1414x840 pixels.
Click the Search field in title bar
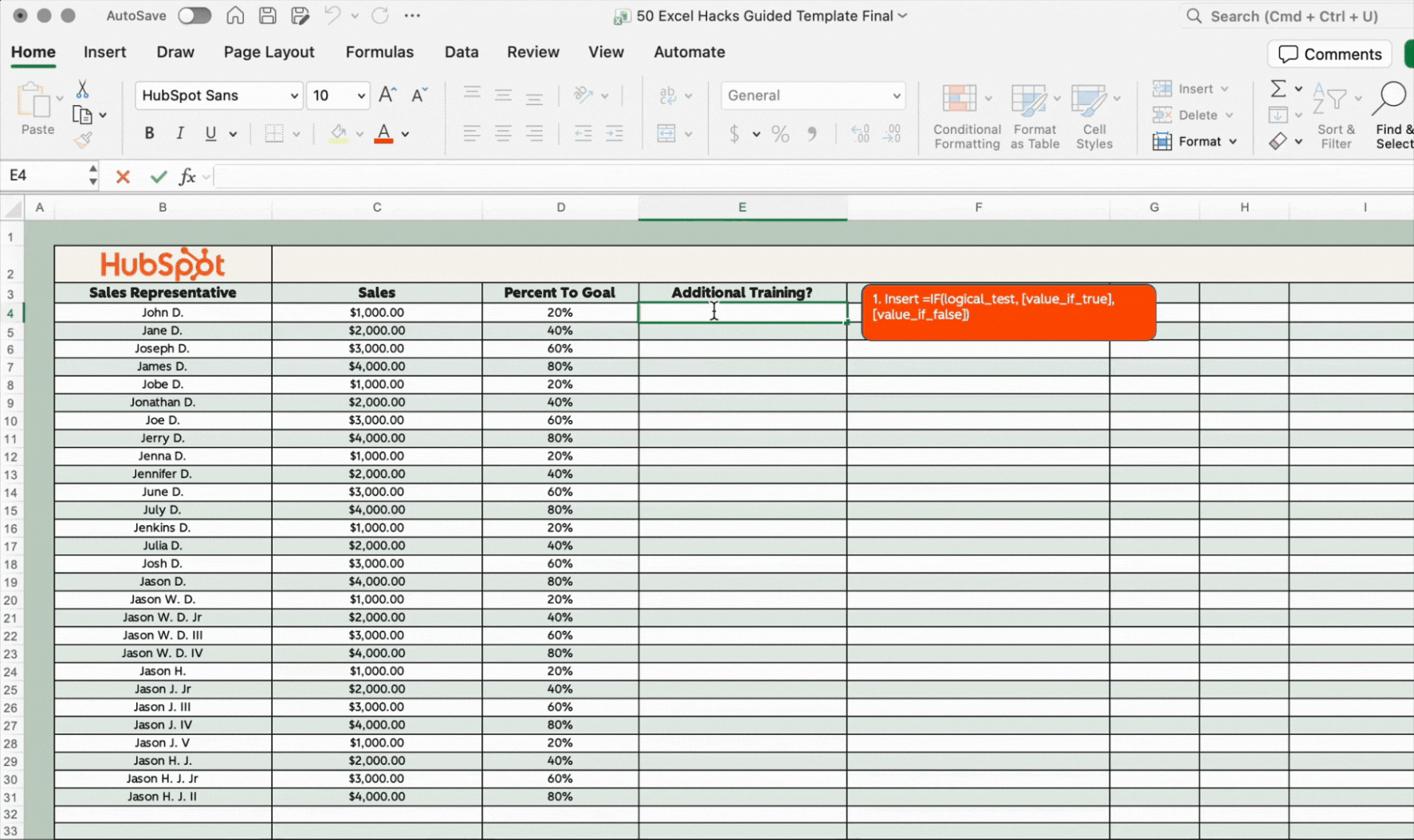(x=1293, y=16)
